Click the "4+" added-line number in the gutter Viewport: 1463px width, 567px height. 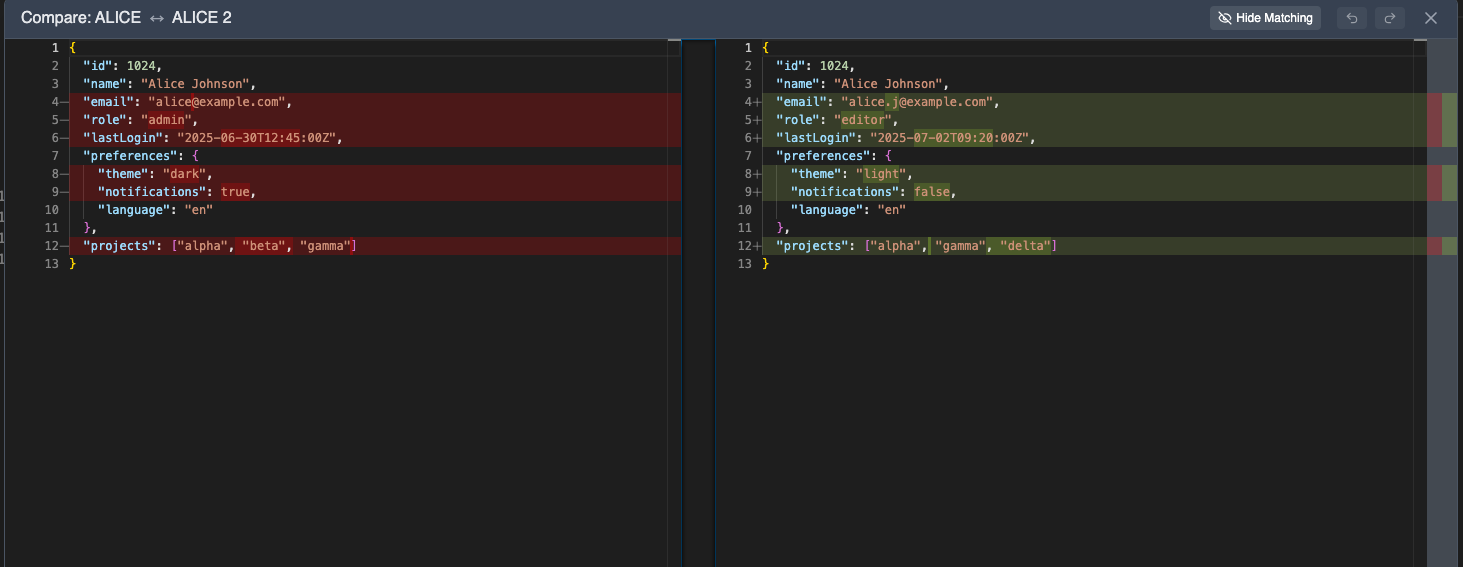tap(752, 102)
